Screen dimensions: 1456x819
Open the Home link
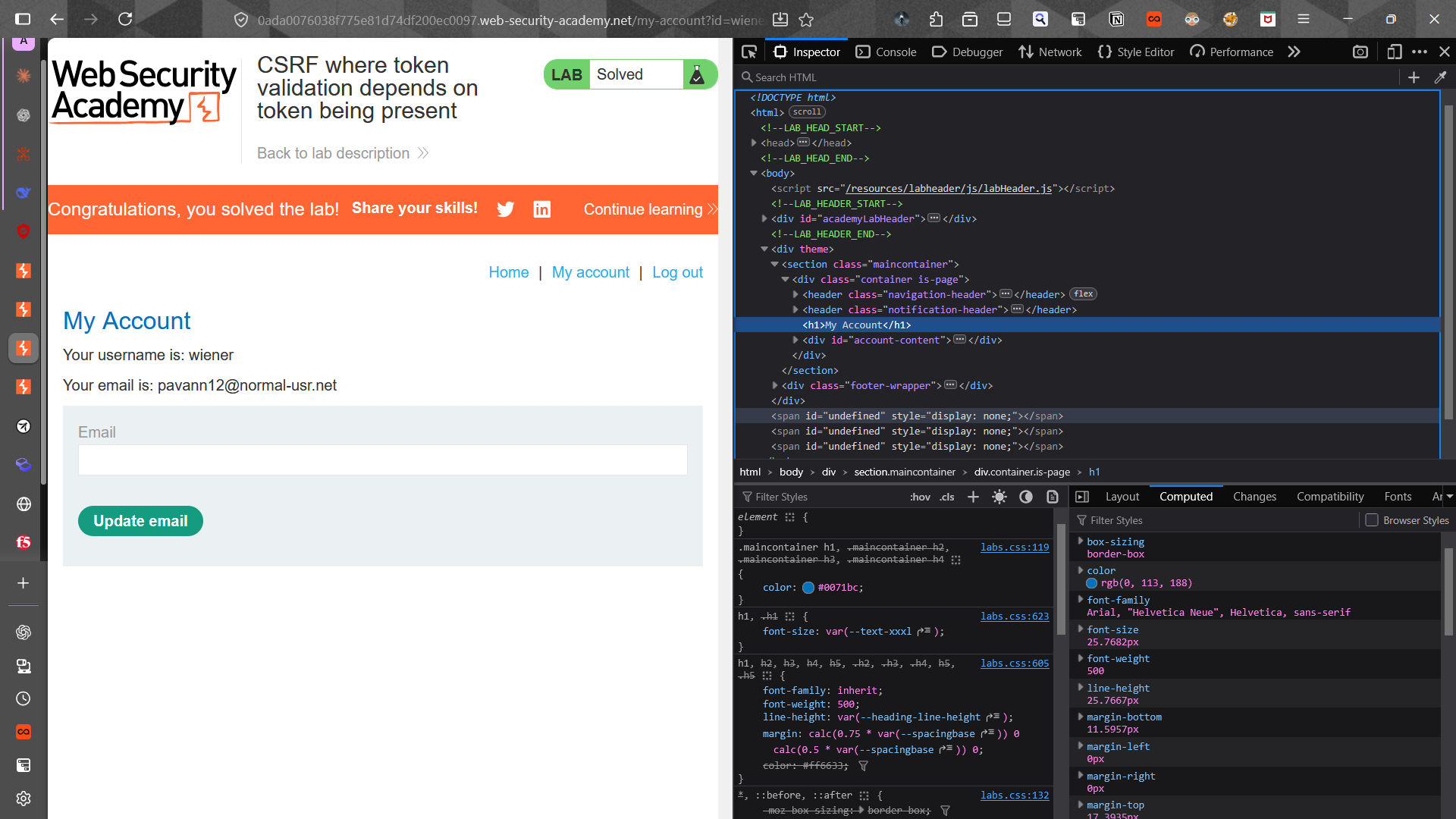point(509,272)
